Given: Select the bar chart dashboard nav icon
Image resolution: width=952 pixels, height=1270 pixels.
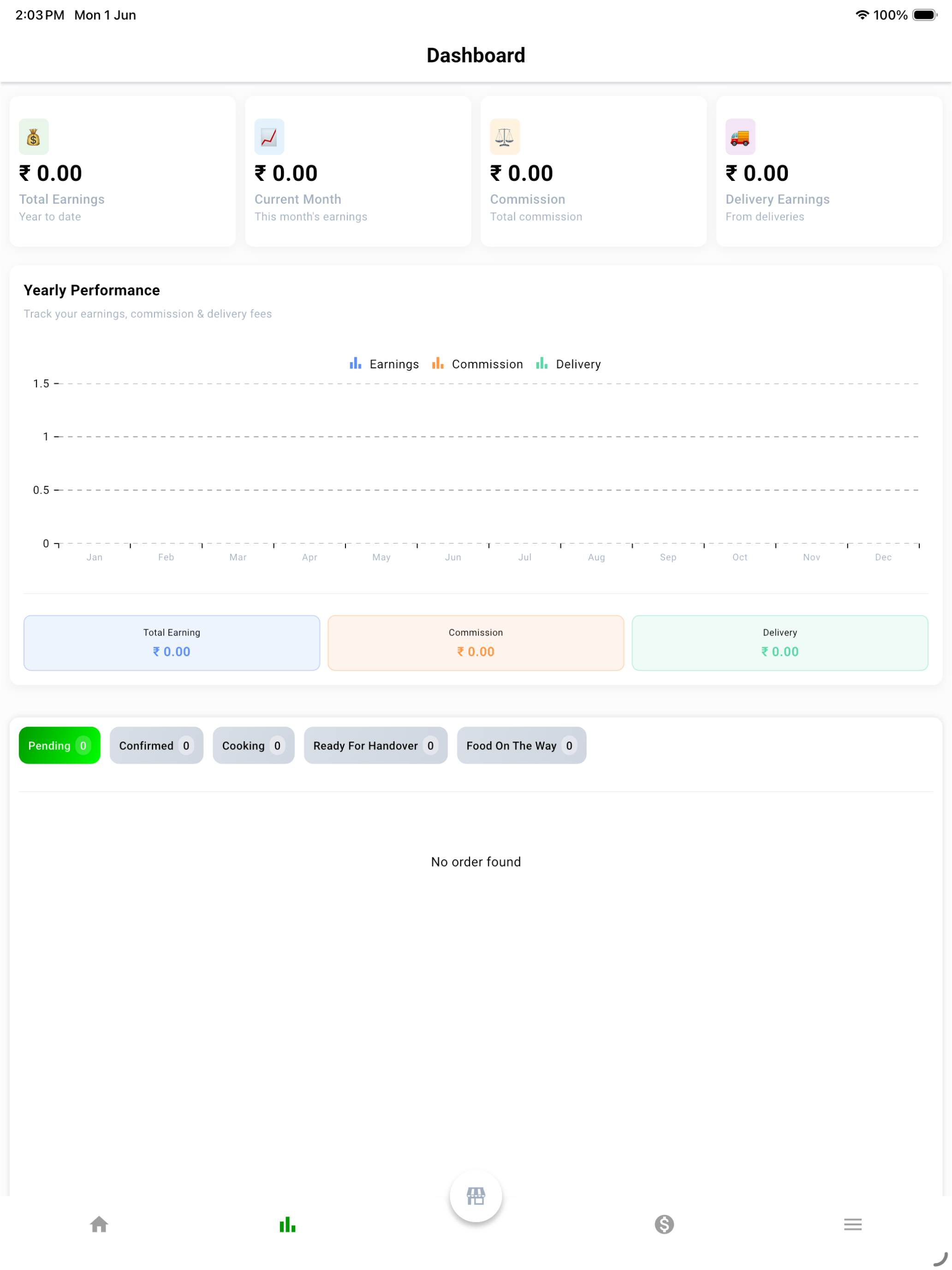Looking at the screenshot, I should (287, 1224).
